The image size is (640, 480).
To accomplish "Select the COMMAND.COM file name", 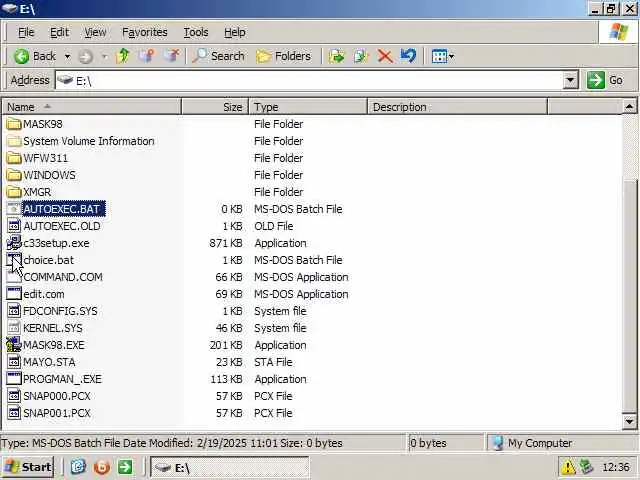I will coord(63,277).
